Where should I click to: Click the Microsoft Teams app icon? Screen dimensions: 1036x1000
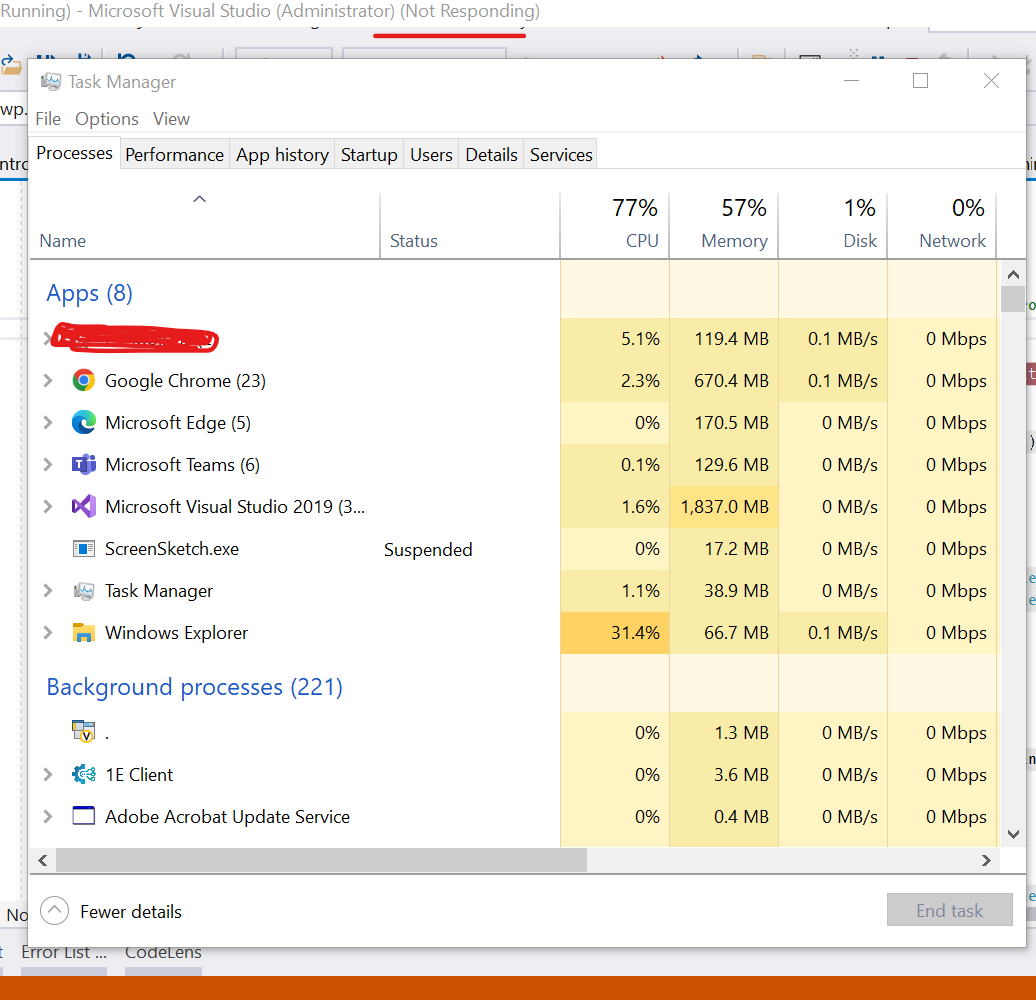83,464
